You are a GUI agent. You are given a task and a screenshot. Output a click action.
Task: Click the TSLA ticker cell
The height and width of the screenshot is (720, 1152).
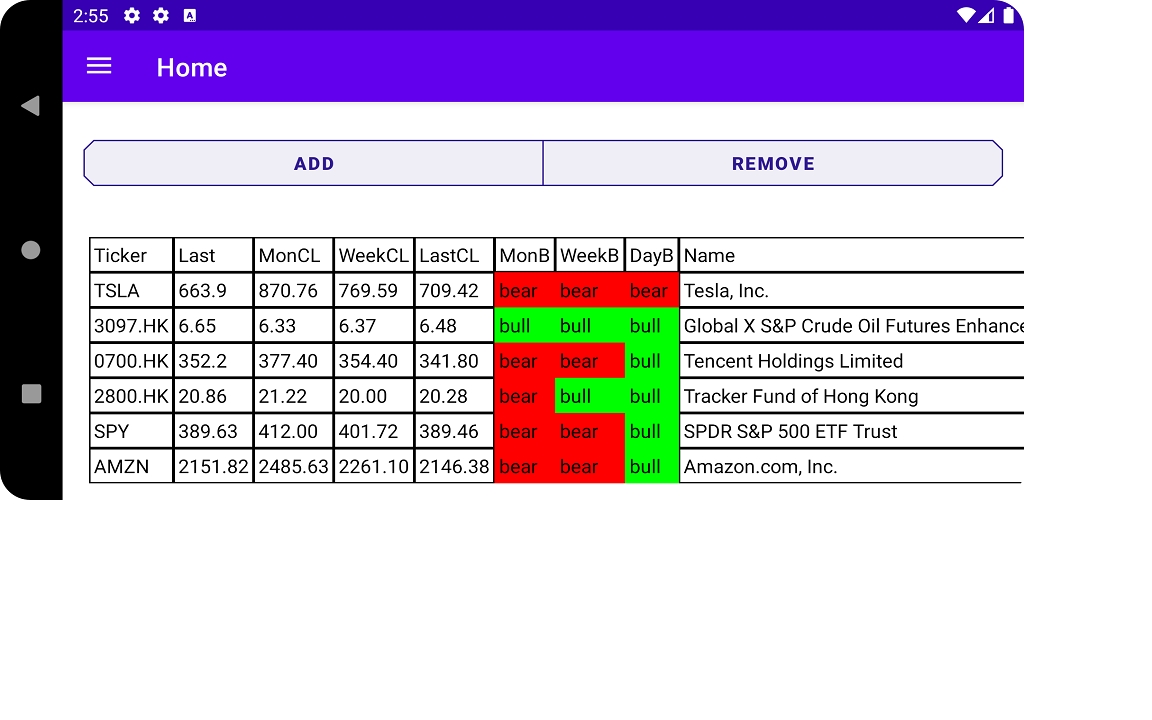click(132, 291)
